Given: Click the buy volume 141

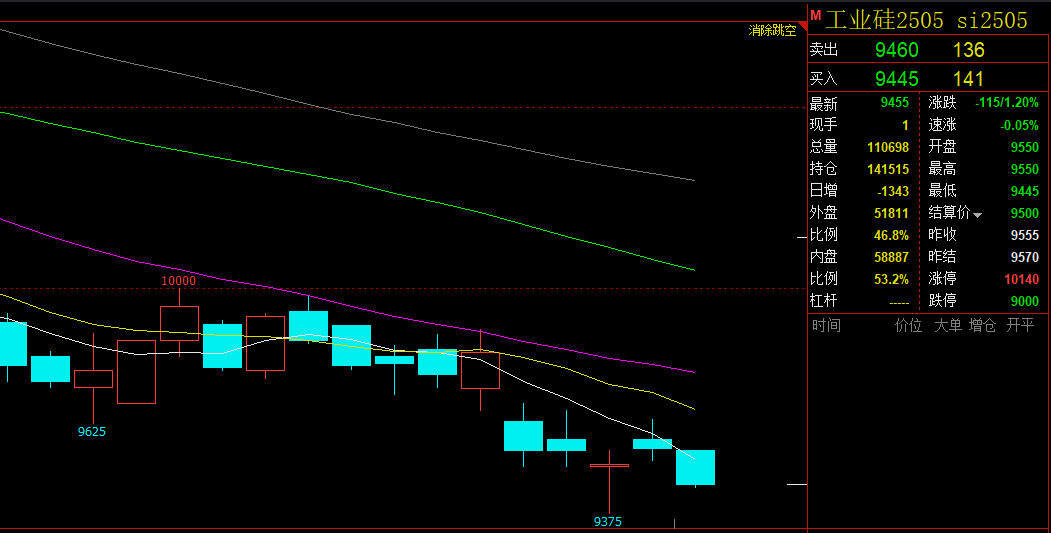Looking at the screenshot, I should point(969,79).
